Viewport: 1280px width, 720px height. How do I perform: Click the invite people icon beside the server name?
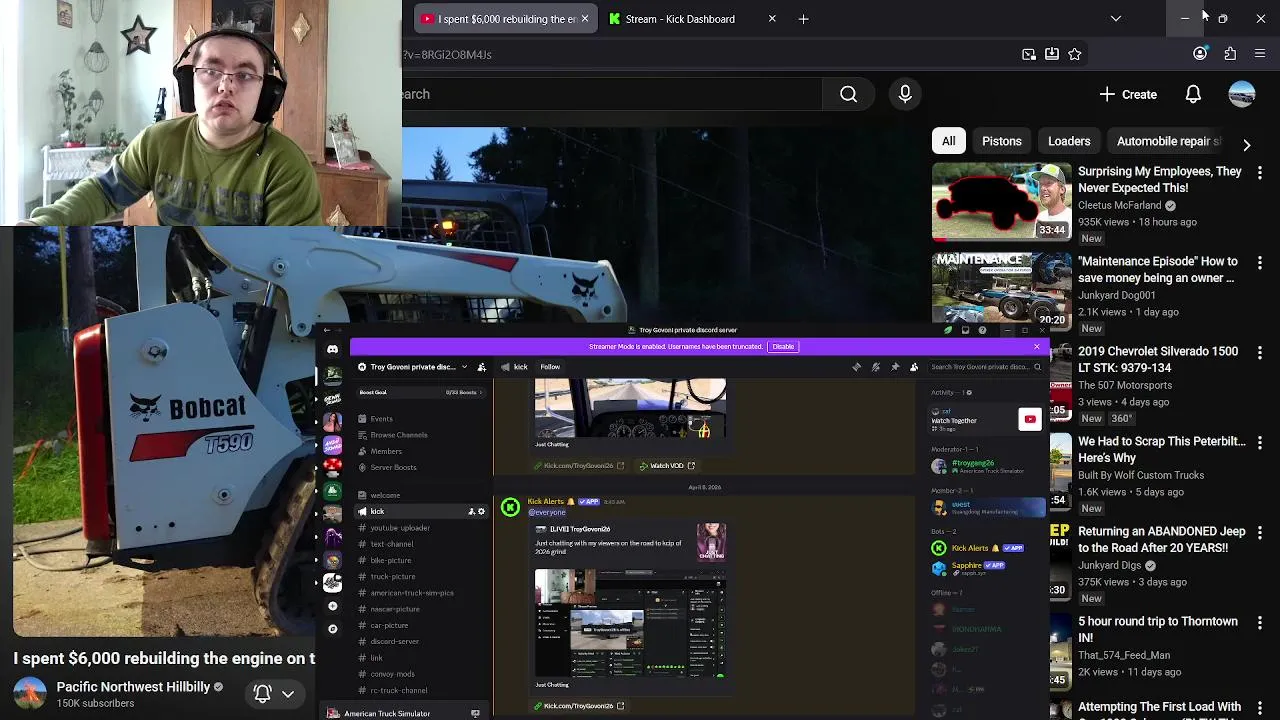[x=482, y=367]
